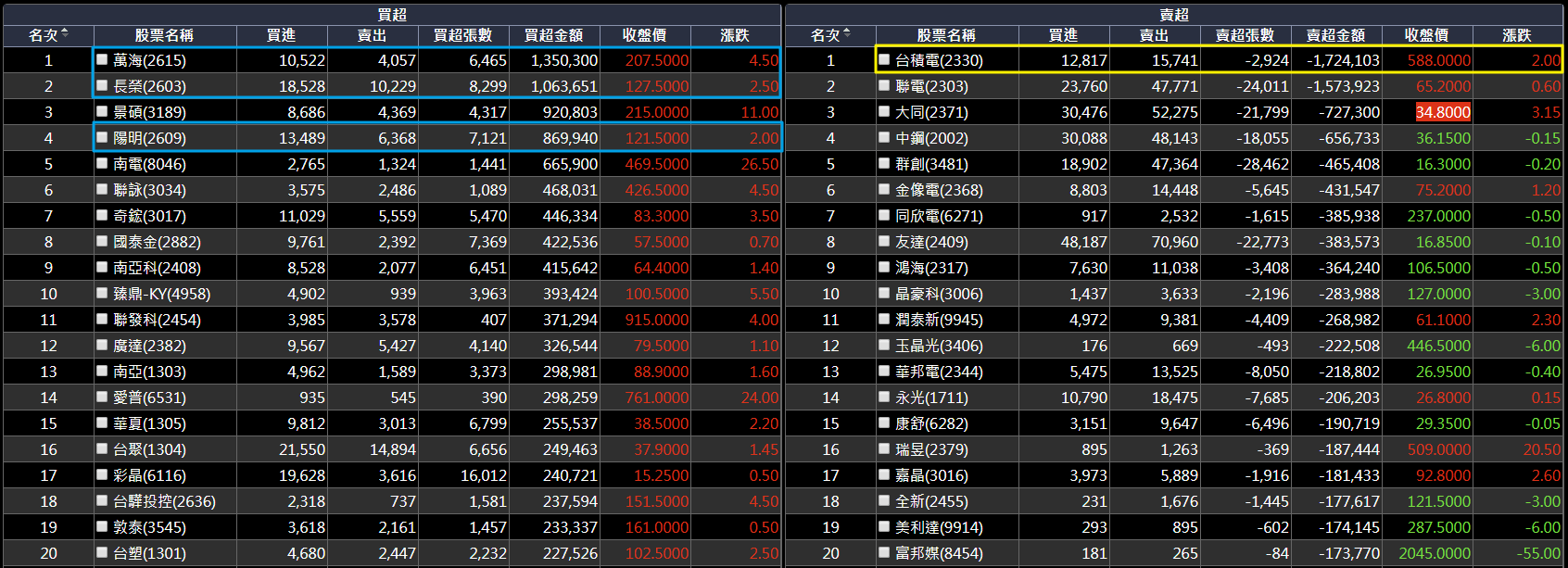Open stock 奇鋐(3017)

[149, 216]
